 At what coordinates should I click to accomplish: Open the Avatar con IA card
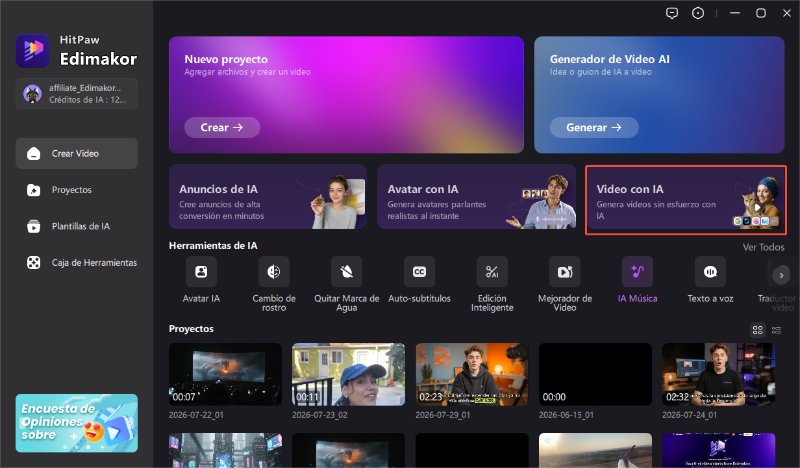pyautogui.click(x=476, y=197)
